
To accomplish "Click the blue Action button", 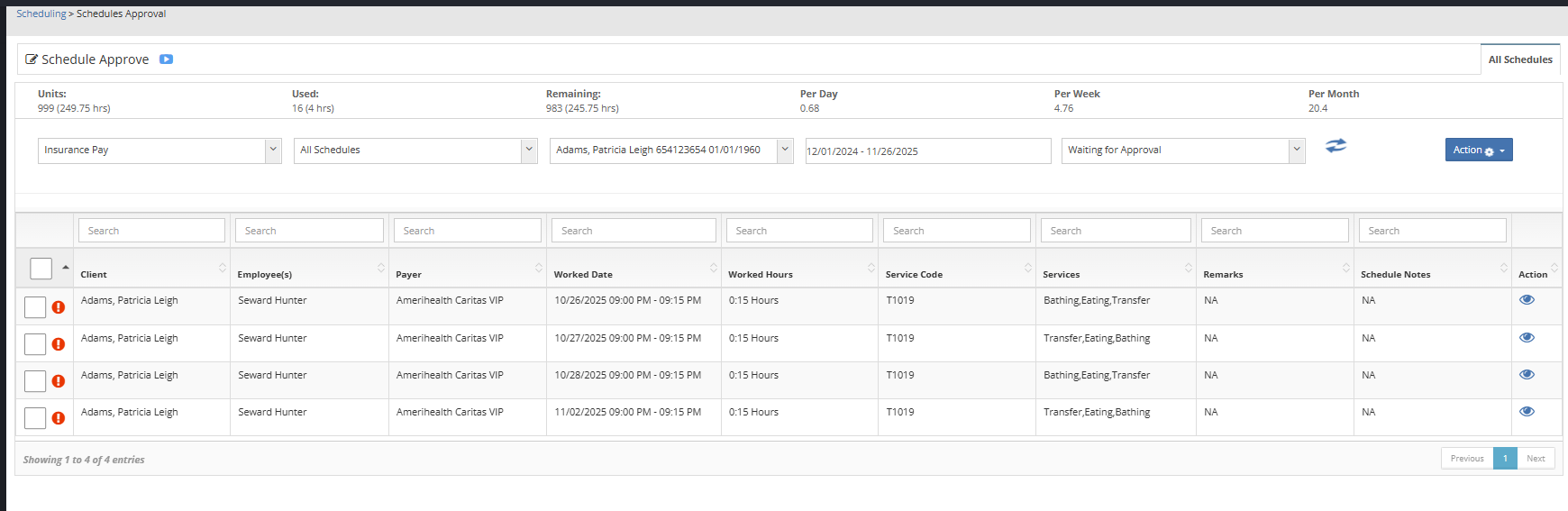I will coord(1478,150).
